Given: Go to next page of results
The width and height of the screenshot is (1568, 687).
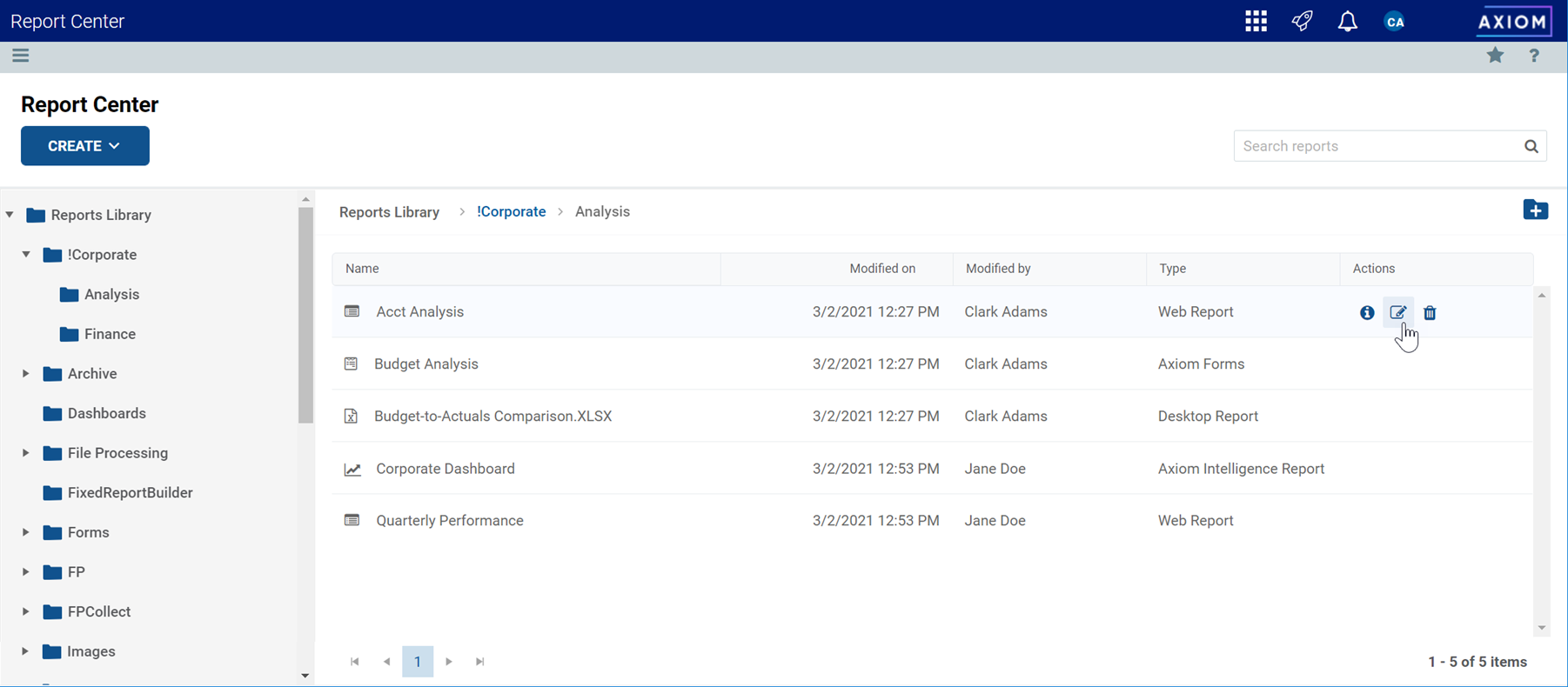Looking at the screenshot, I should pos(449,662).
